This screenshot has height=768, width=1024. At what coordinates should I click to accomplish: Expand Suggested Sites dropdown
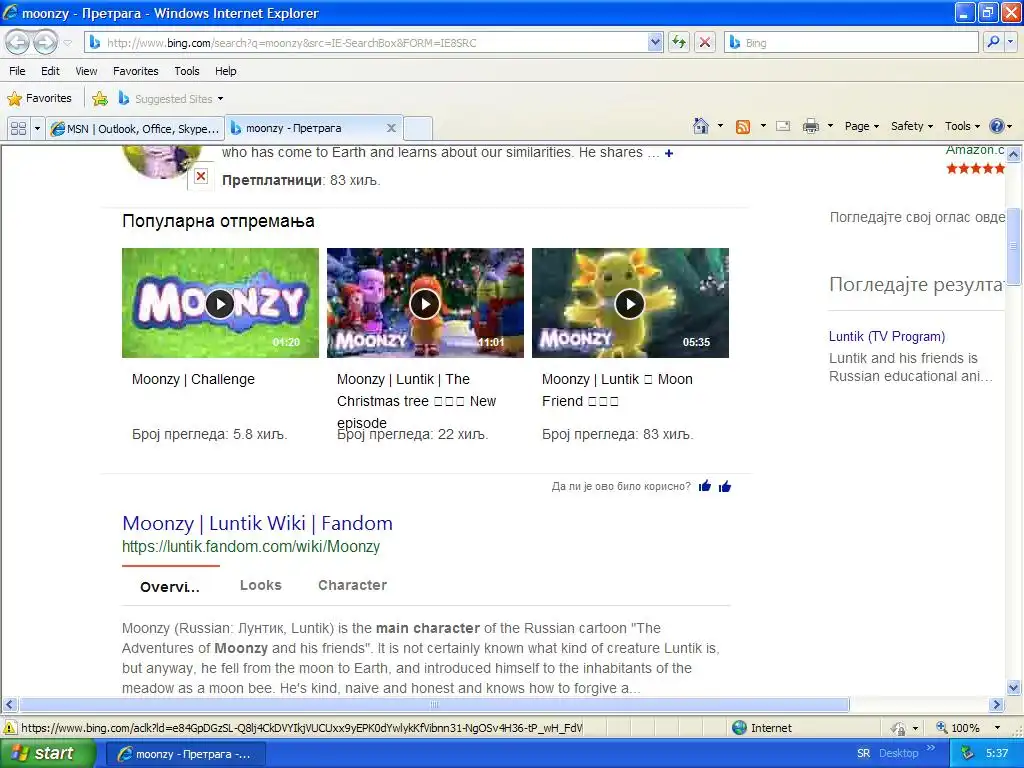tap(220, 99)
